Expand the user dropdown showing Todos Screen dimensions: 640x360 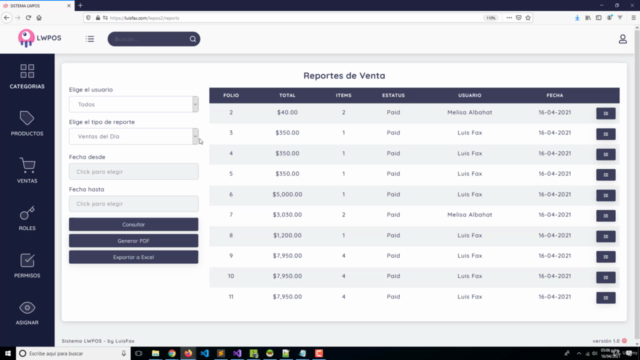[x=133, y=104]
